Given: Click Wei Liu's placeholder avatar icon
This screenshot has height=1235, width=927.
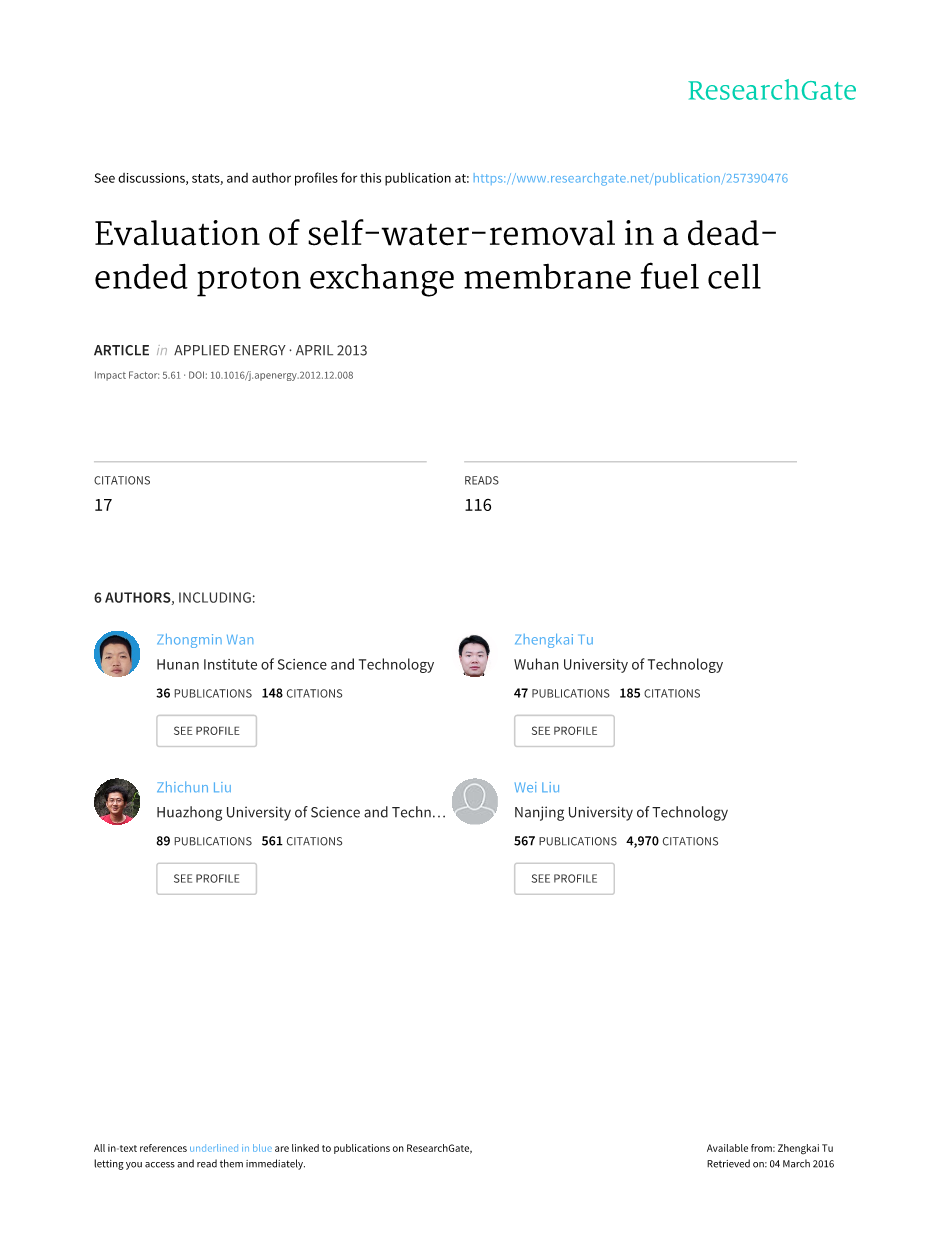Looking at the screenshot, I should click(x=474, y=802).
